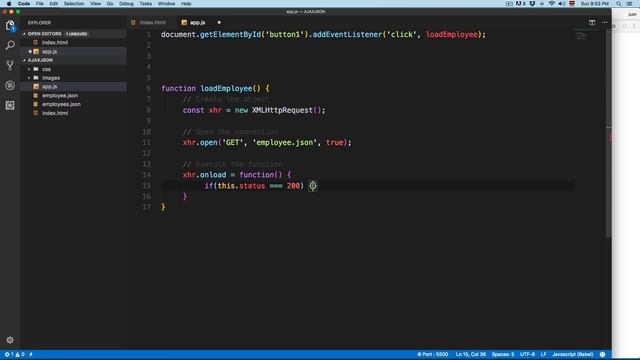Expand the images folder arrow

pyautogui.click(x=29, y=78)
